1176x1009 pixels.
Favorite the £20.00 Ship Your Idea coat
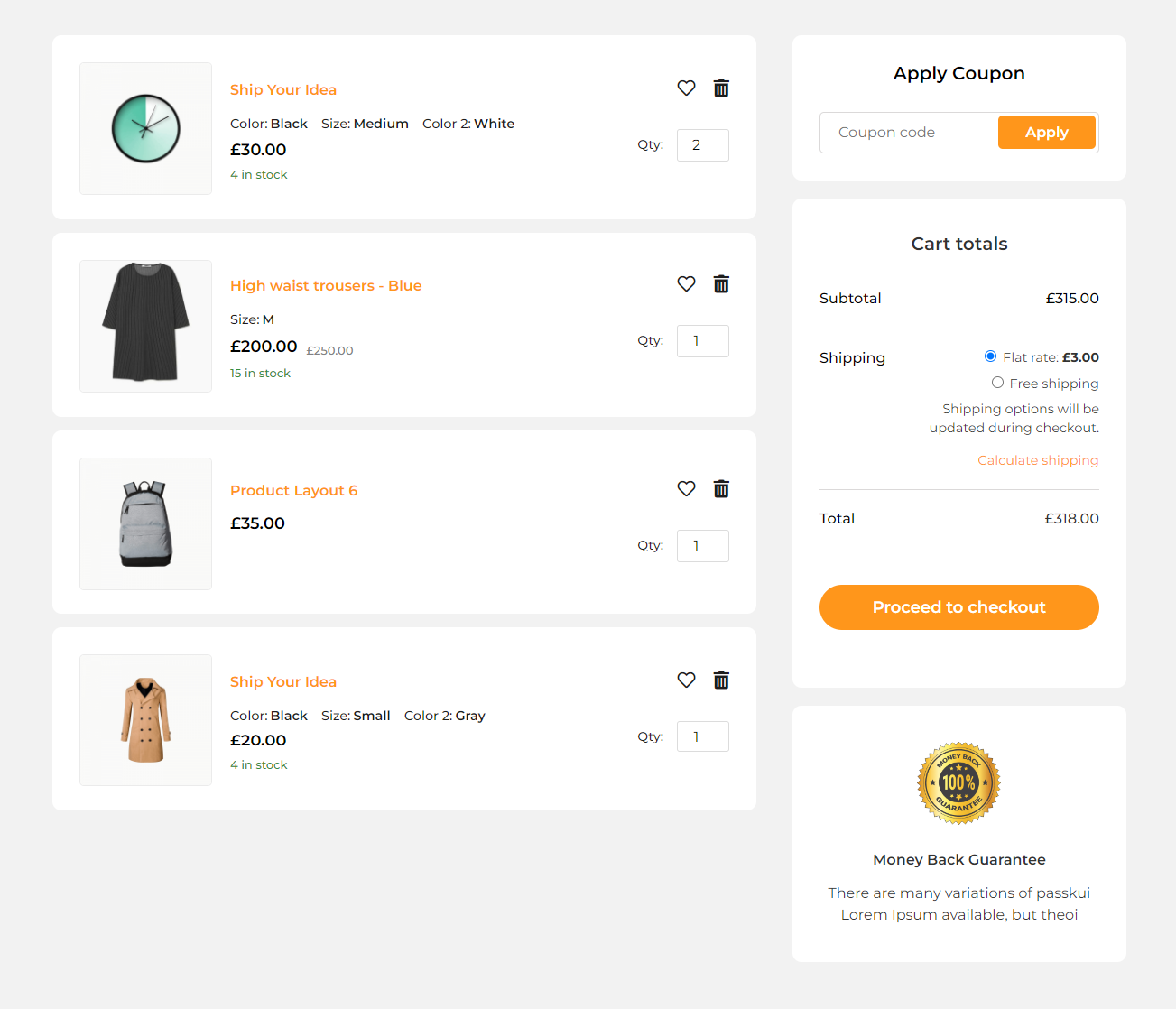tap(686, 680)
